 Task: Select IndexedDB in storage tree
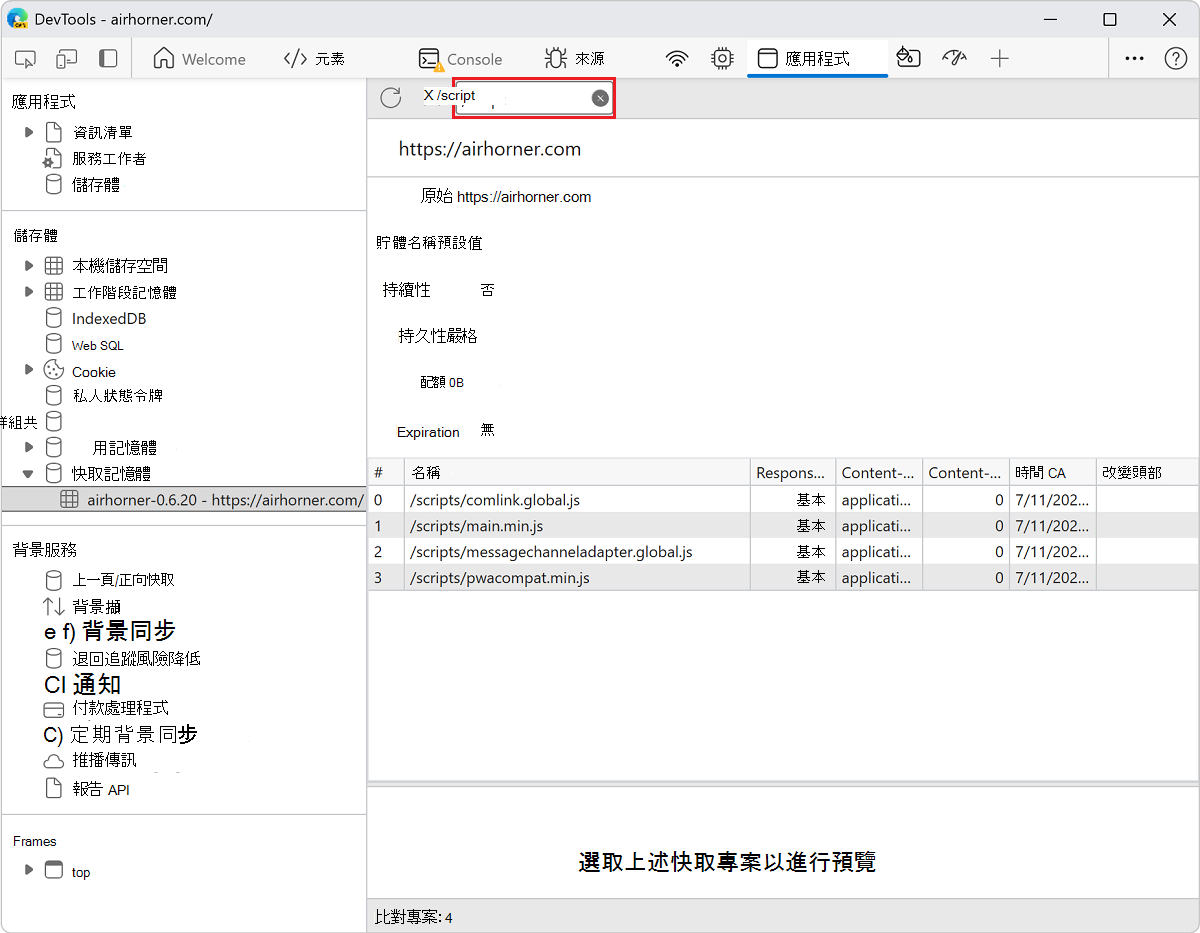point(109,319)
